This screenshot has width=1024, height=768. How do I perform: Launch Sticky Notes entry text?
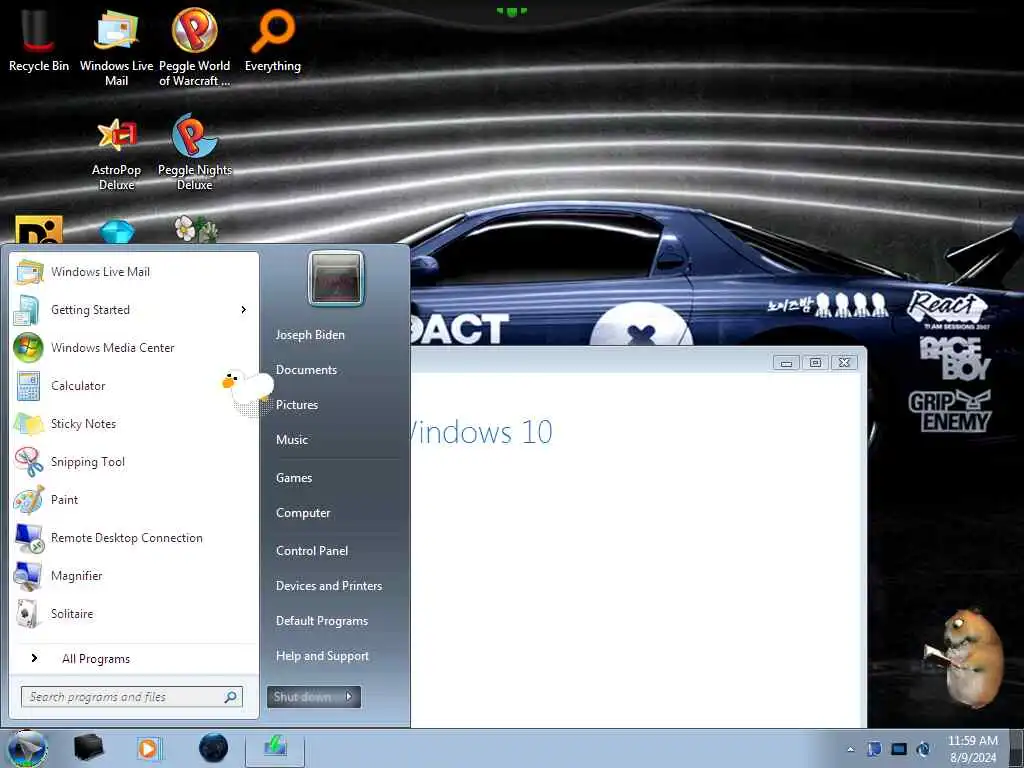click(x=84, y=424)
